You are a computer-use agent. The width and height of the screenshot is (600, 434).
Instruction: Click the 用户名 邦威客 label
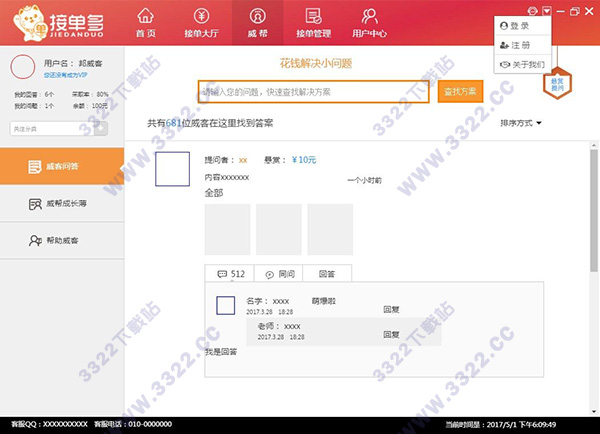click(x=73, y=63)
